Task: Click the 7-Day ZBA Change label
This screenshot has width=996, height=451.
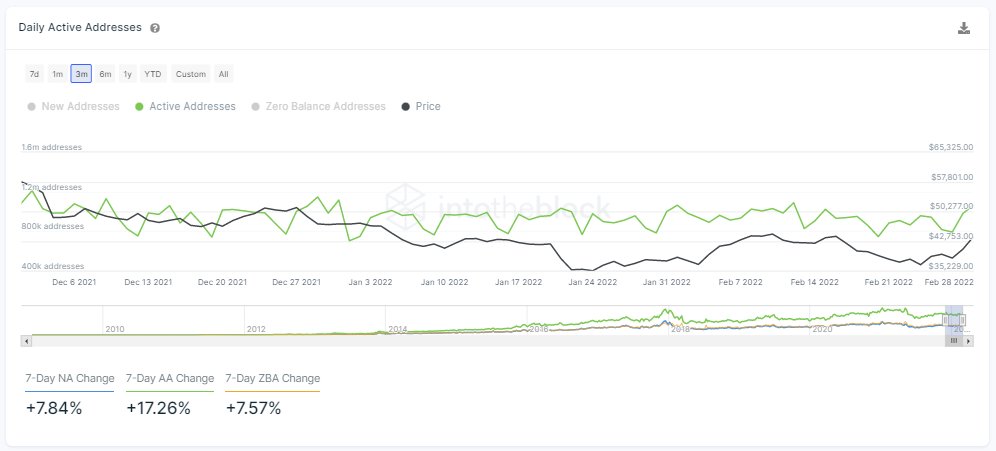Action: [x=273, y=379]
